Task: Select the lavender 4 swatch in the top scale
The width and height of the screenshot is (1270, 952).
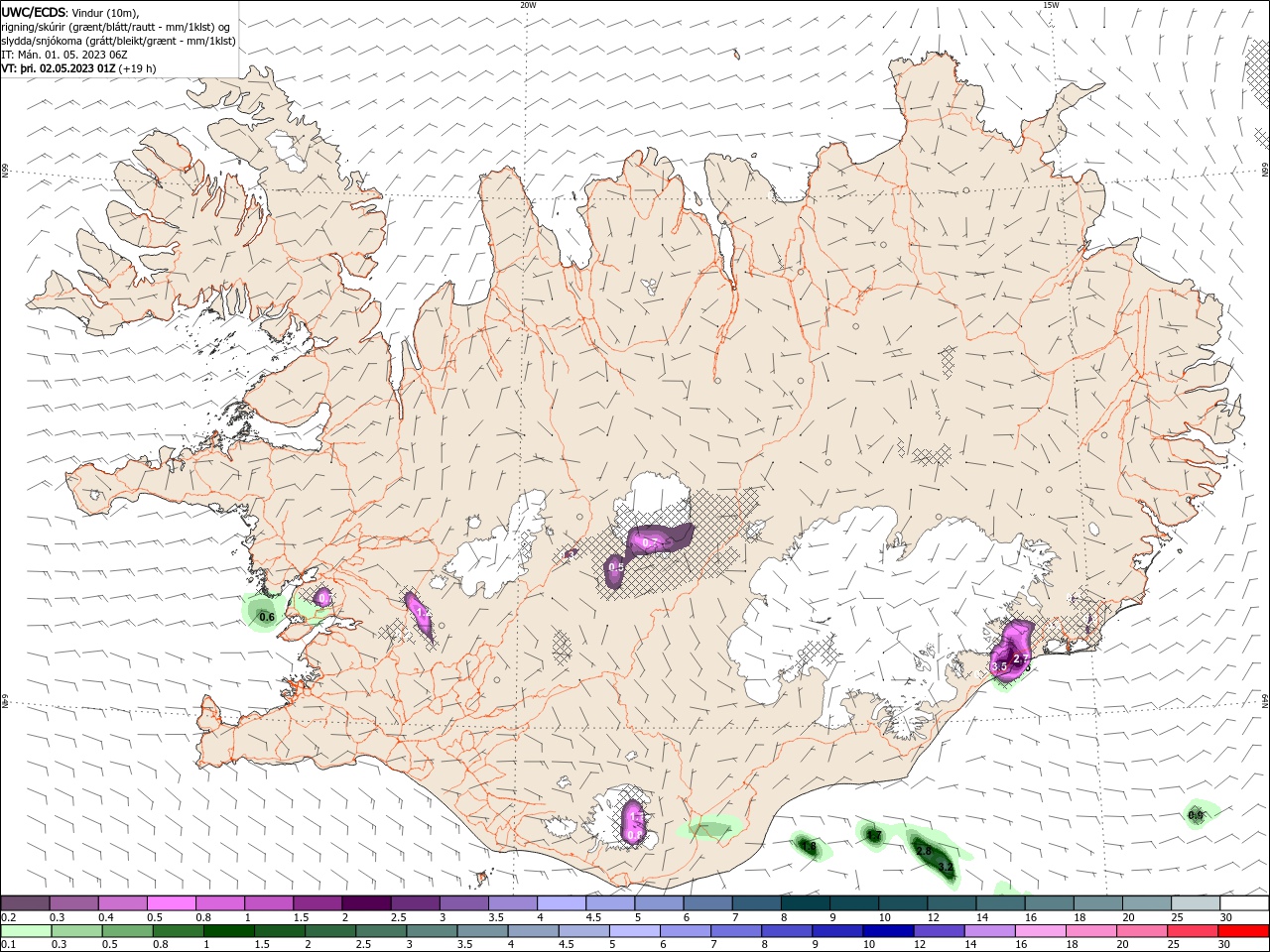Action: pos(562,903)
